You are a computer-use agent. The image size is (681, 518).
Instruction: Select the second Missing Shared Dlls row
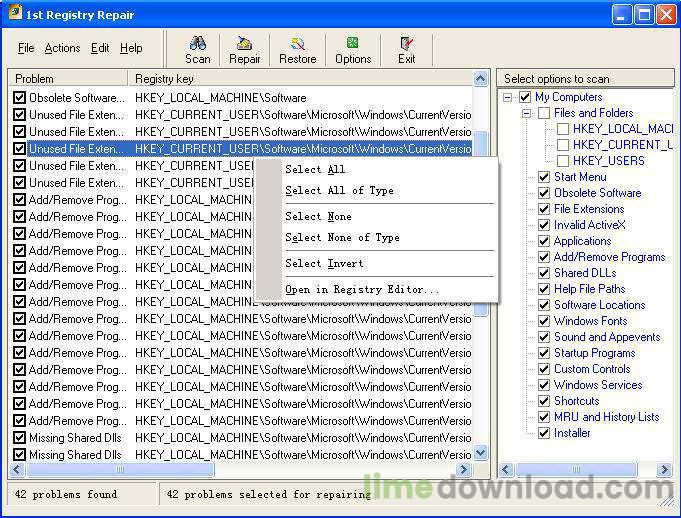242,455
